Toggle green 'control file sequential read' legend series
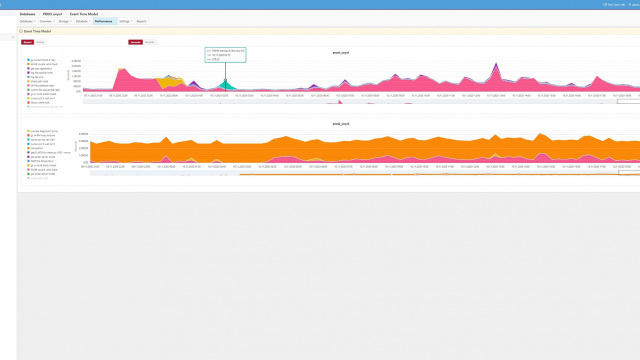This screenshot has width=640, height=360. [x=43, y=90]
